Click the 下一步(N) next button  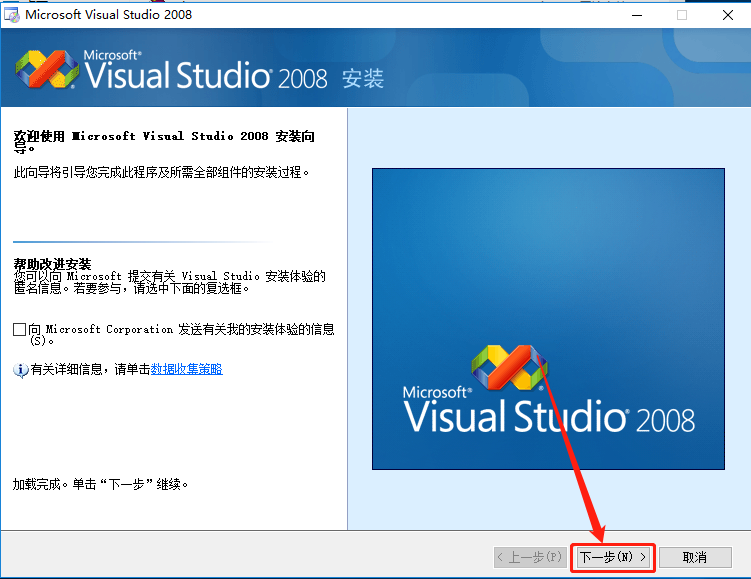point(613,557)
